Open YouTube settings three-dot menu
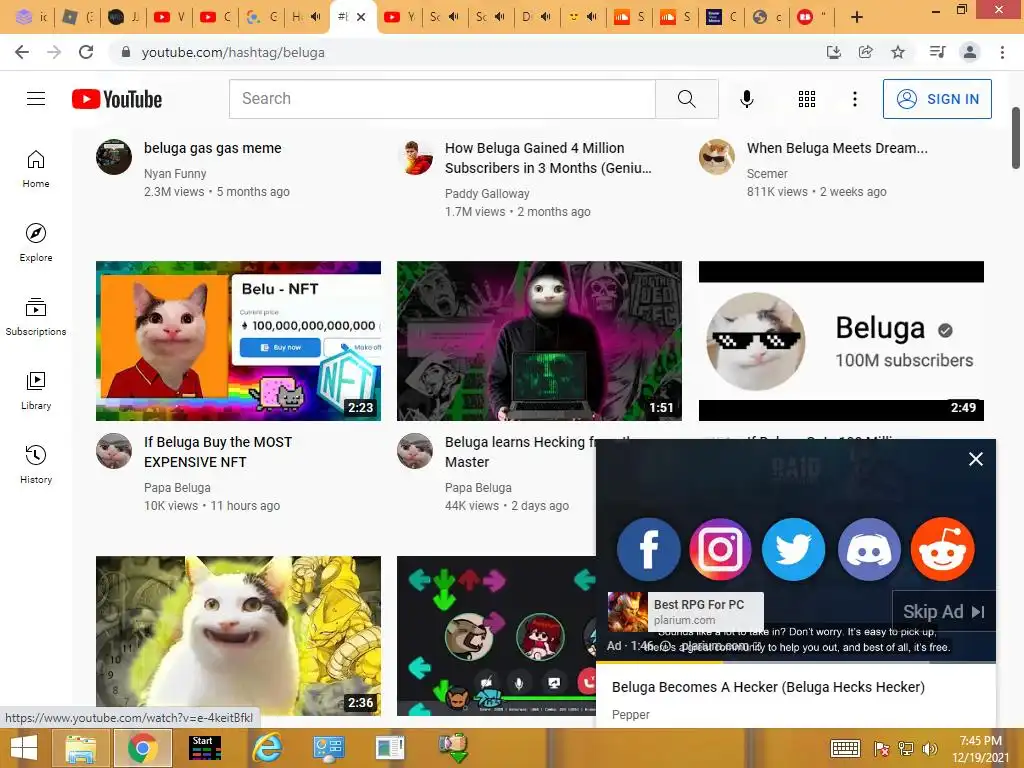This screenshot has height=768, width=1024. [854, 99]
